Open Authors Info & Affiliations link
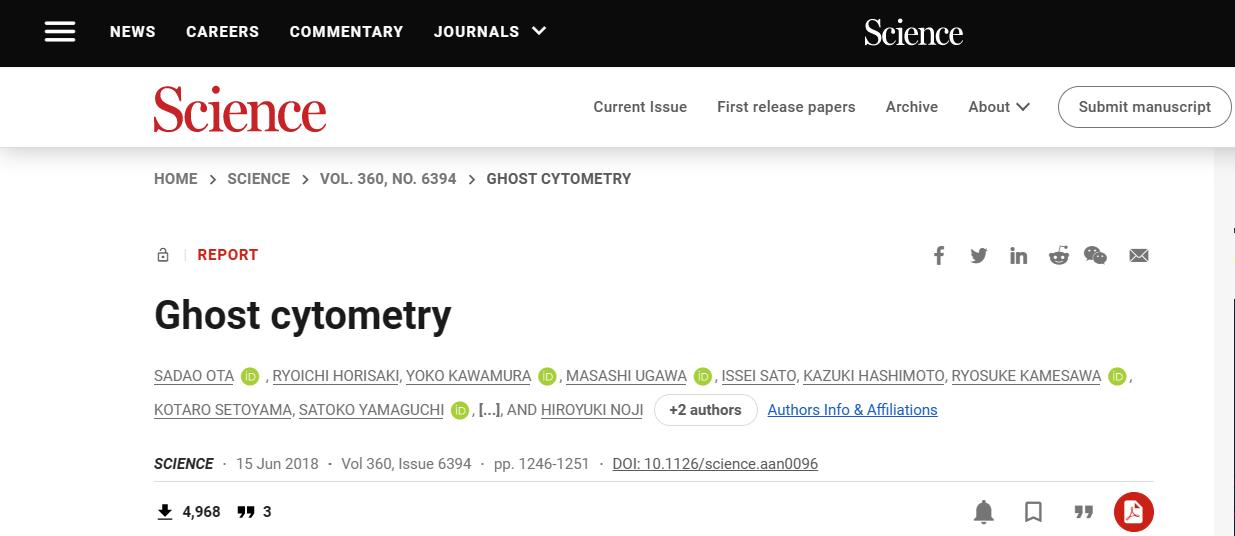The image size is (1235, 536). [852, 410]
